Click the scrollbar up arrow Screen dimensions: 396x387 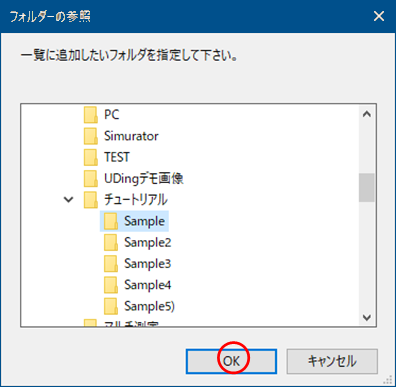click(x=367, y=114)
